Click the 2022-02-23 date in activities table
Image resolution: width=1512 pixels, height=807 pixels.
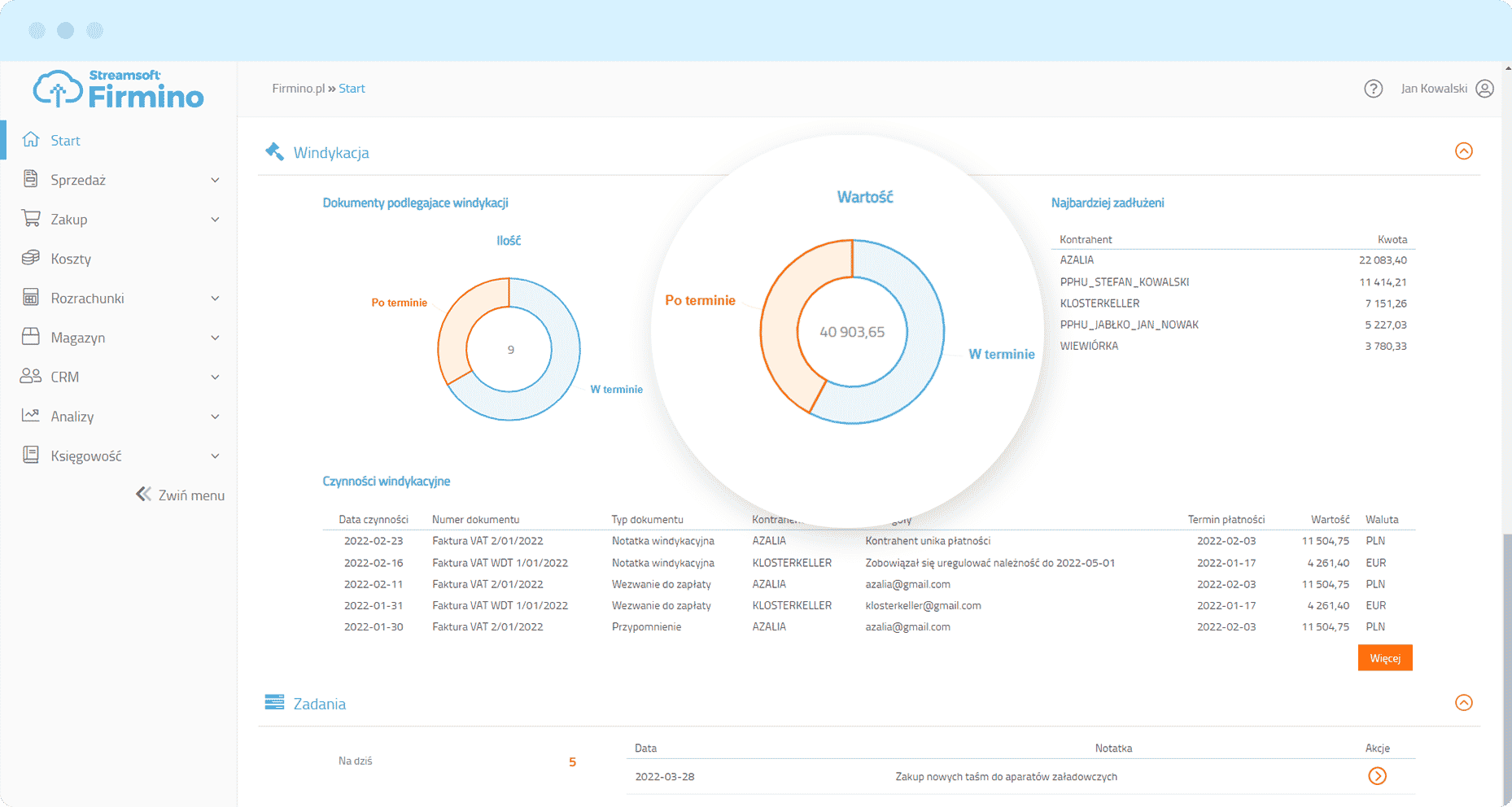pyautogui.click(x=374, y=541)
